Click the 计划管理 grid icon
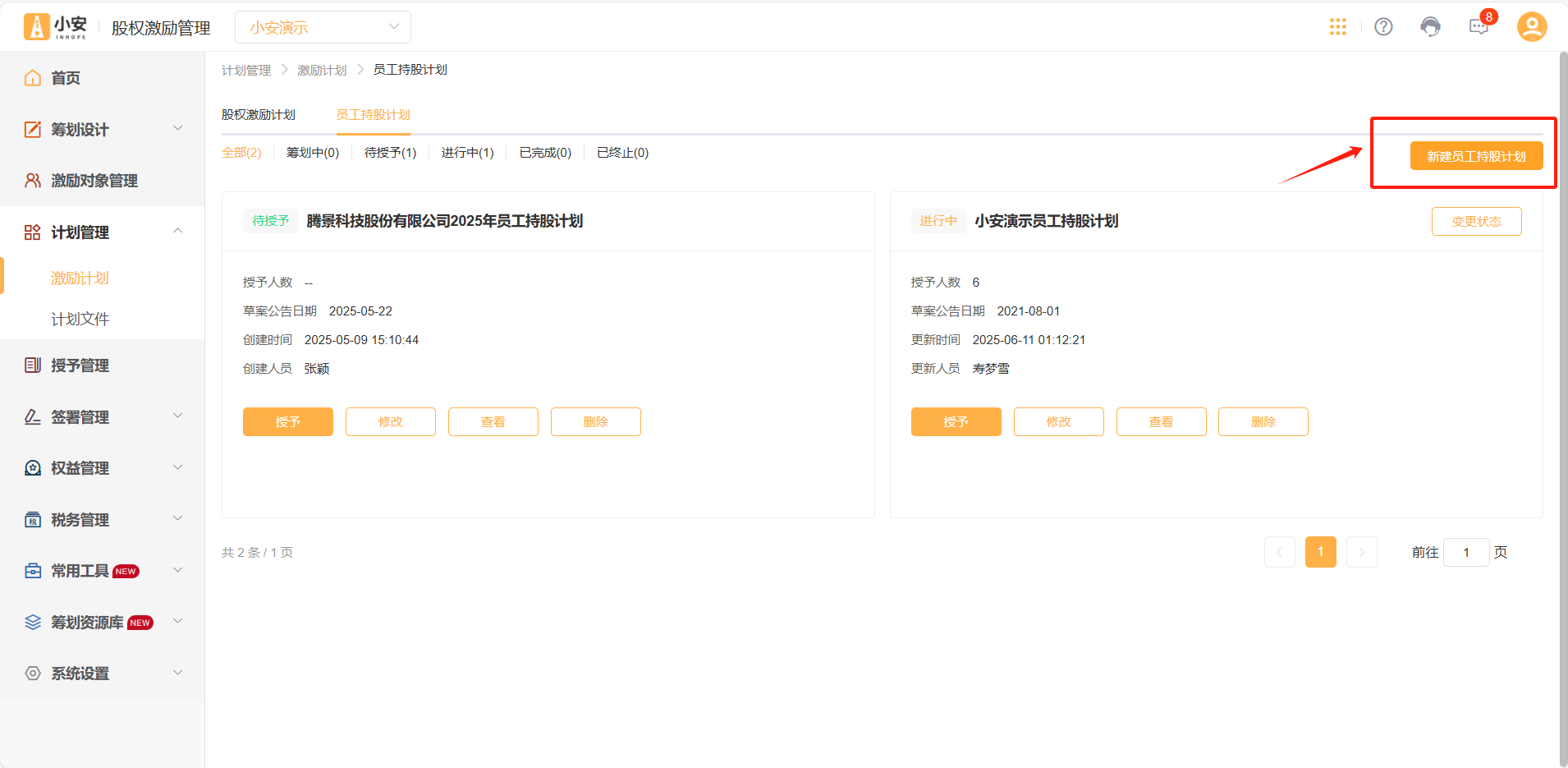The image size is (1568, 768). 33,232
